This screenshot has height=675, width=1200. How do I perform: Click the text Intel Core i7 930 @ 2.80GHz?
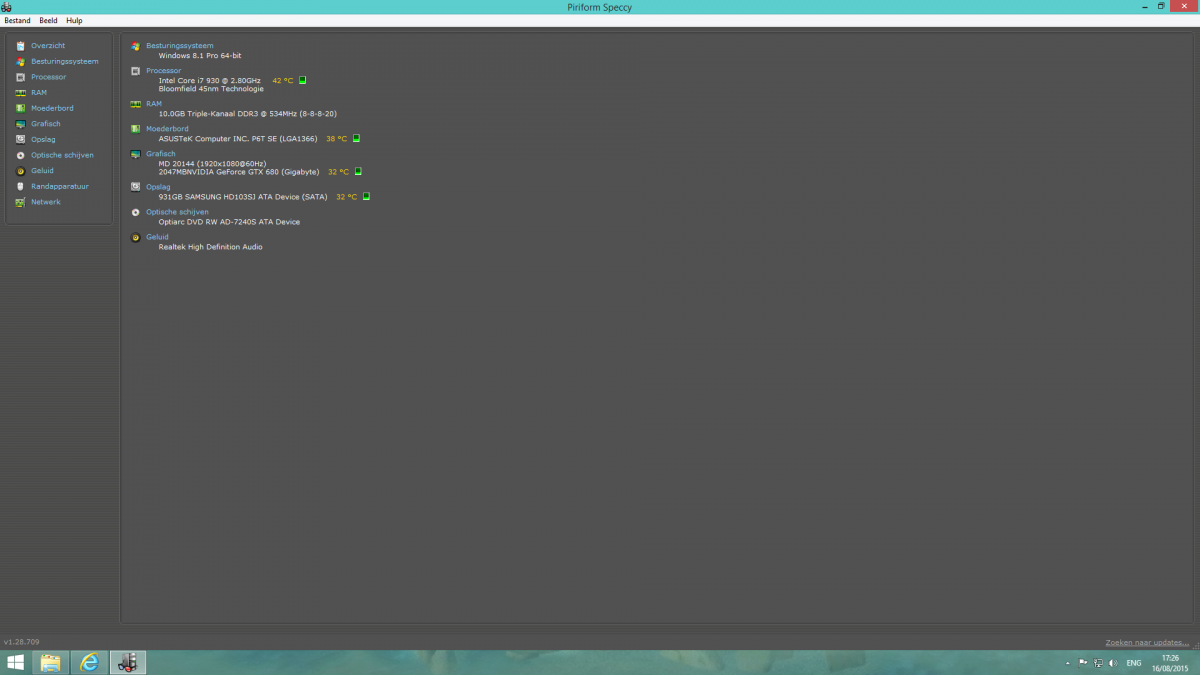(x=210, y=80)
